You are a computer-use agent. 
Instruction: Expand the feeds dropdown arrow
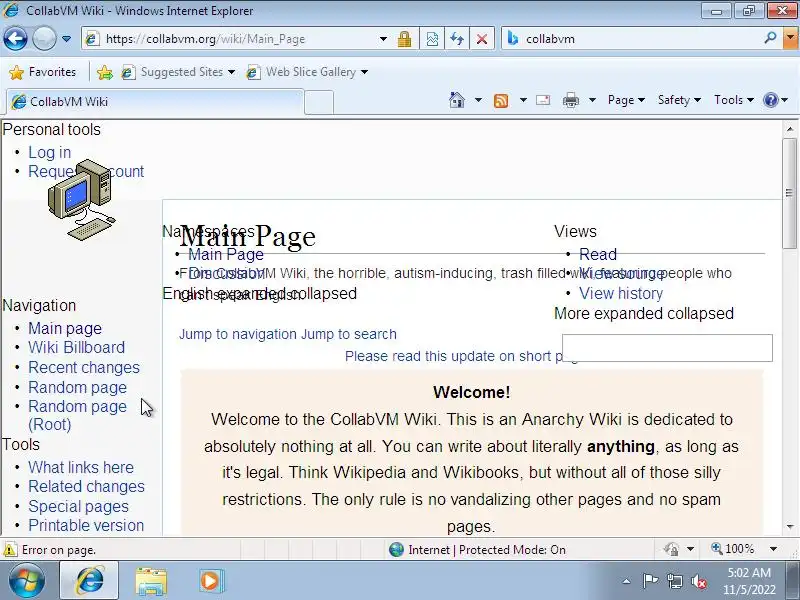pos(523,100)
